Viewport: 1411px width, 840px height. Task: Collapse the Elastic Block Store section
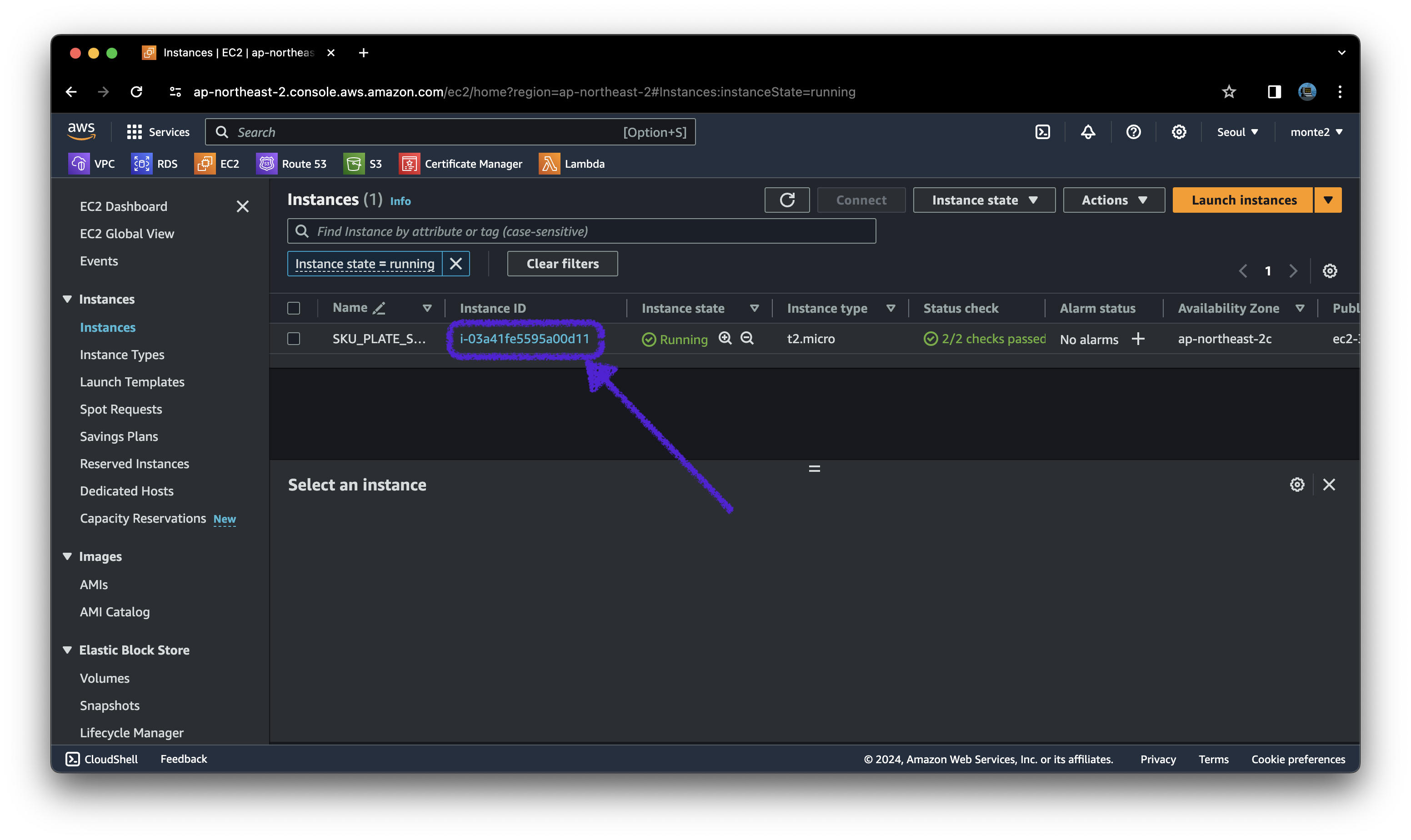(67, 650)
